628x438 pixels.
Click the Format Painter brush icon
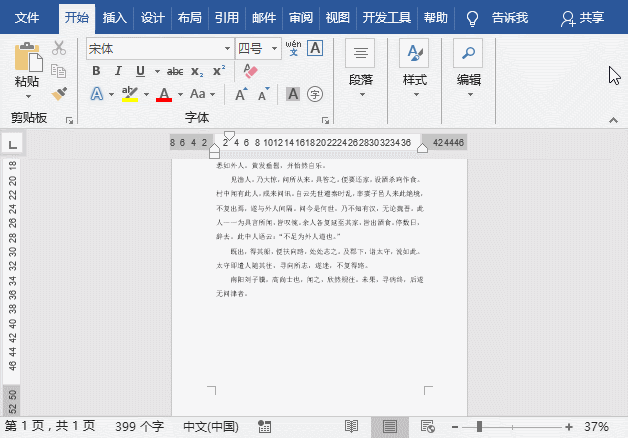[59, 93]
